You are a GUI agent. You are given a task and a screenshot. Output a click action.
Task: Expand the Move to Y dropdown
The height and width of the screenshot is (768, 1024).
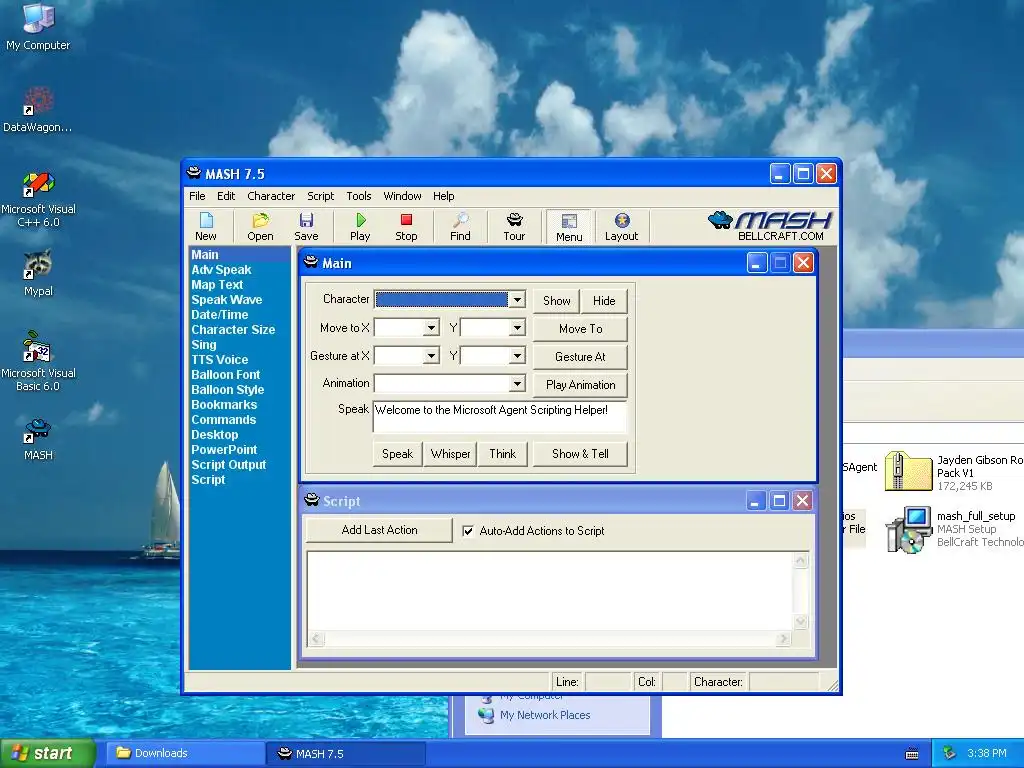click(517, 328)
